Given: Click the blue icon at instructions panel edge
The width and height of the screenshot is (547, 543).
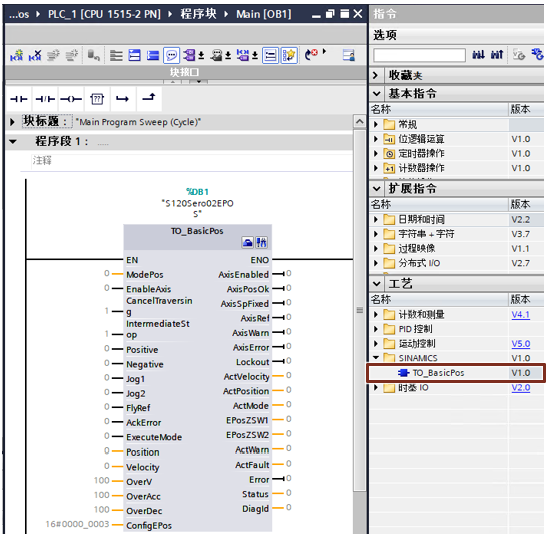Looking at the screenshot, I should [538, 54].
